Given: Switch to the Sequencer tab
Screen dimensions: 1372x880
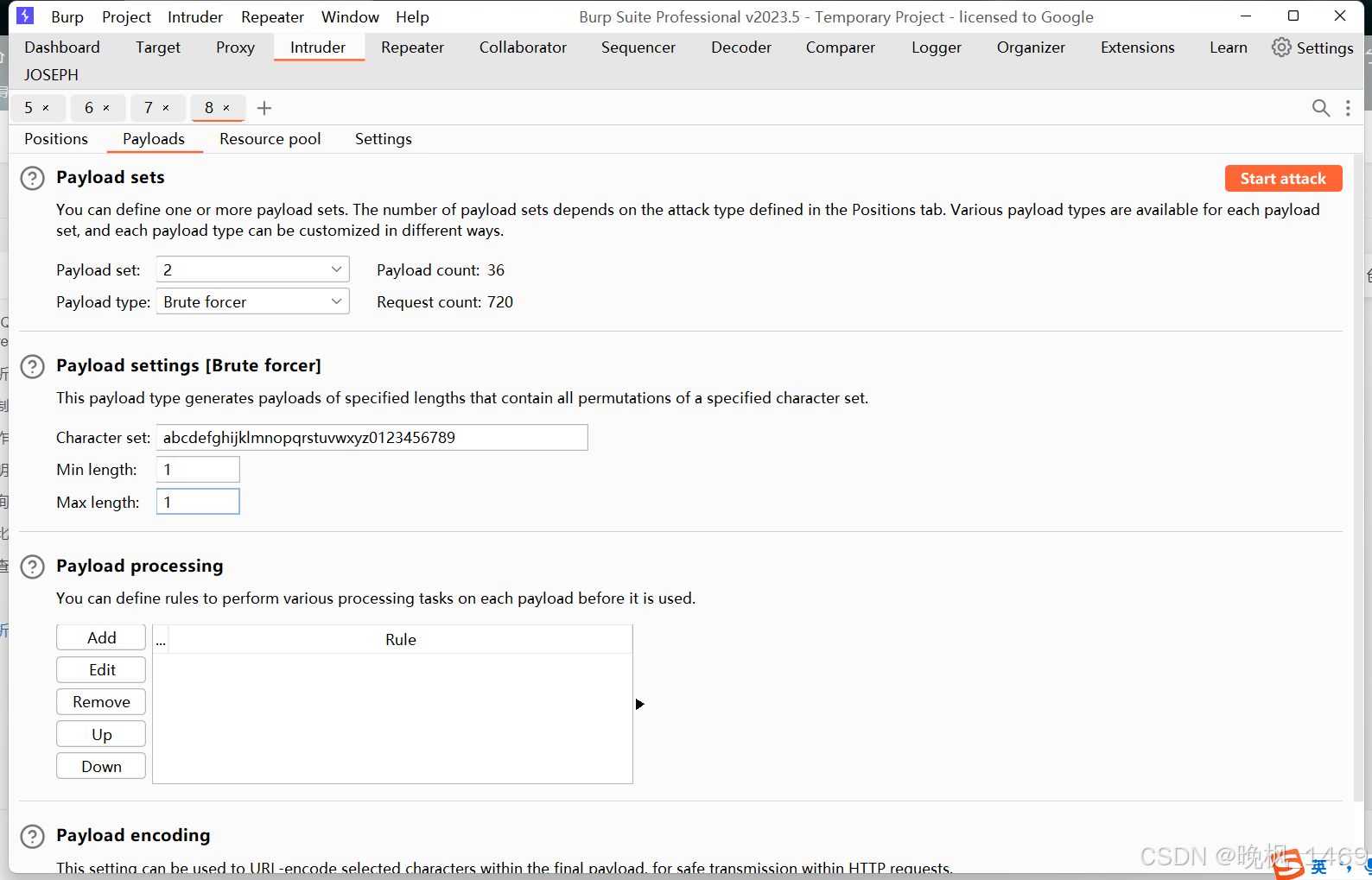Looking at the screenshot, I should [638, 47].
